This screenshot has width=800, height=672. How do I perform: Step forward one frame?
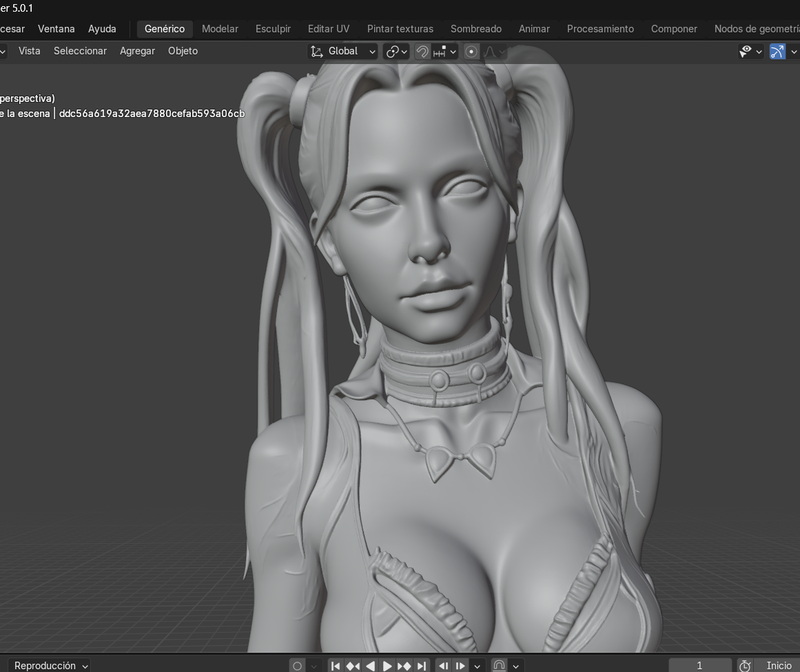coord(460,665)
